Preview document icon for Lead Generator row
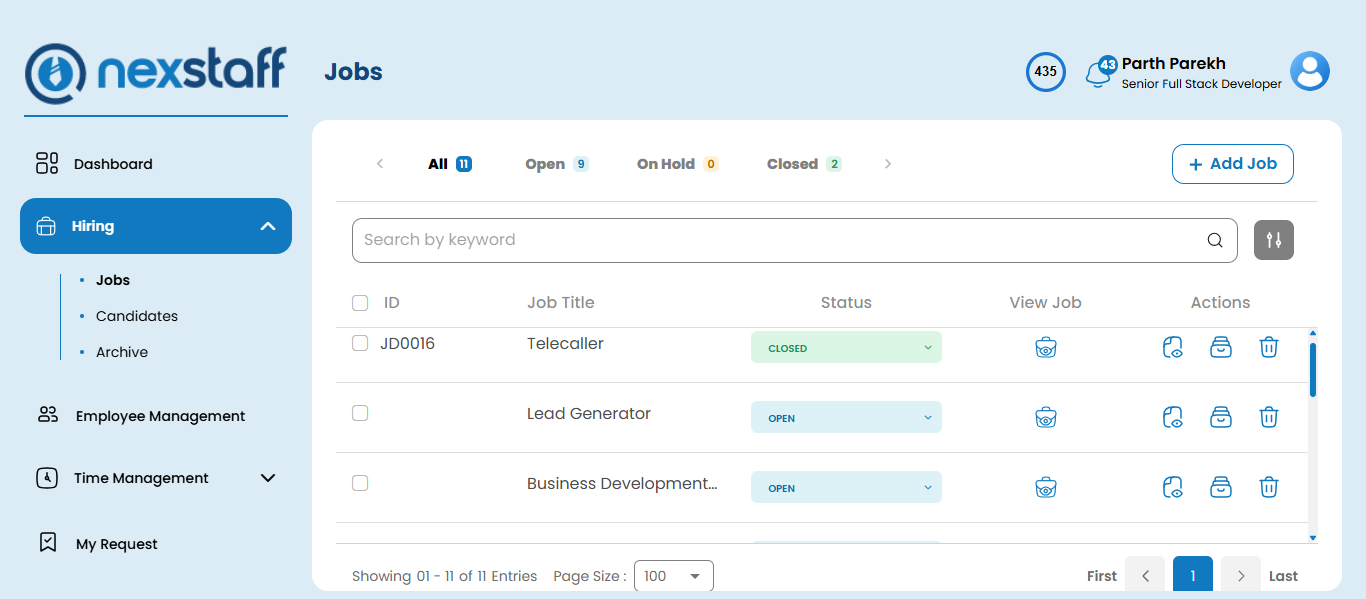The height and width of the screenshot is (599, 1366). (x=1173, y=417)
